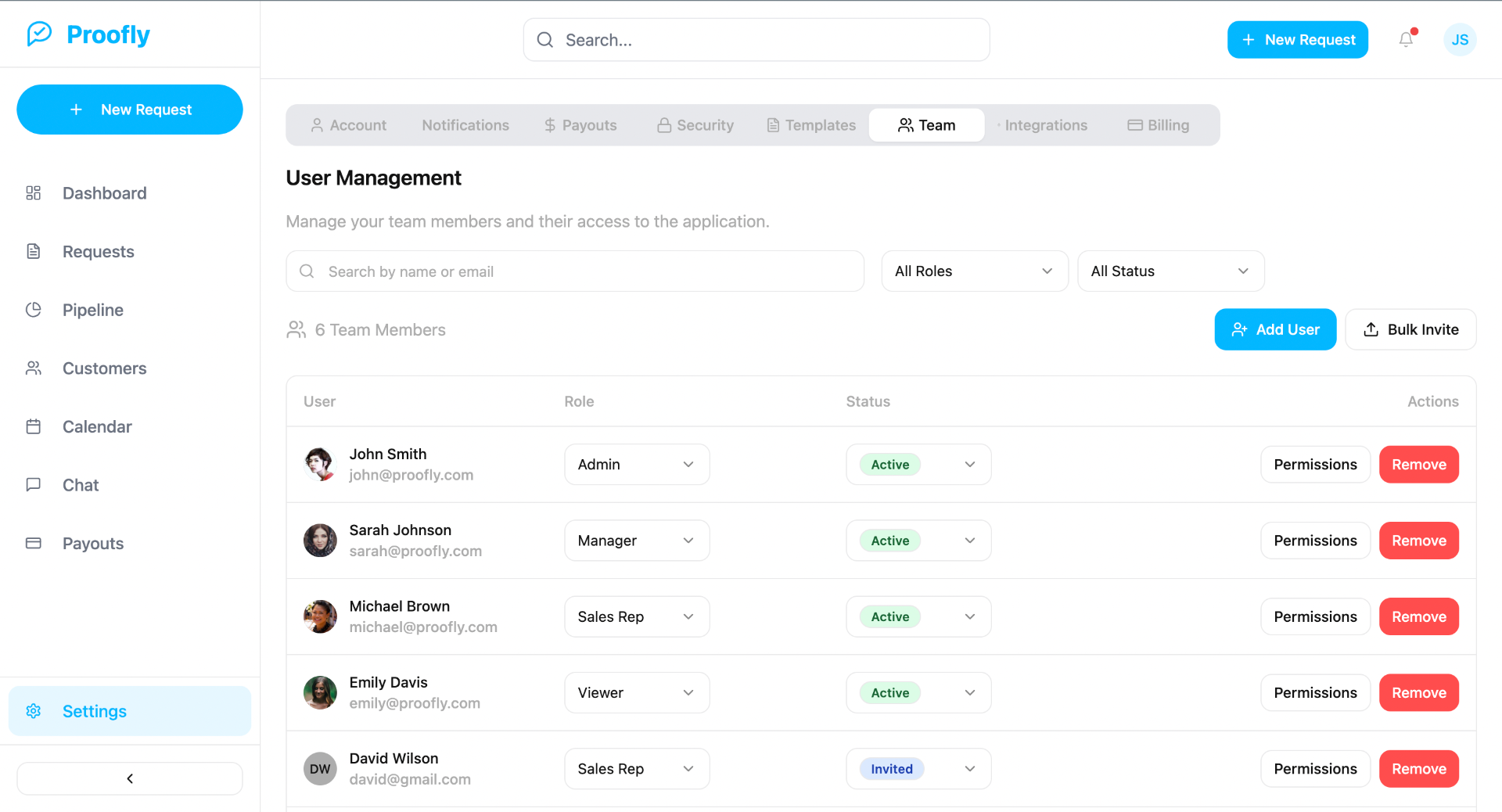
Task: Open Dashboard from the sidebar
Action: tap(104, 193)
